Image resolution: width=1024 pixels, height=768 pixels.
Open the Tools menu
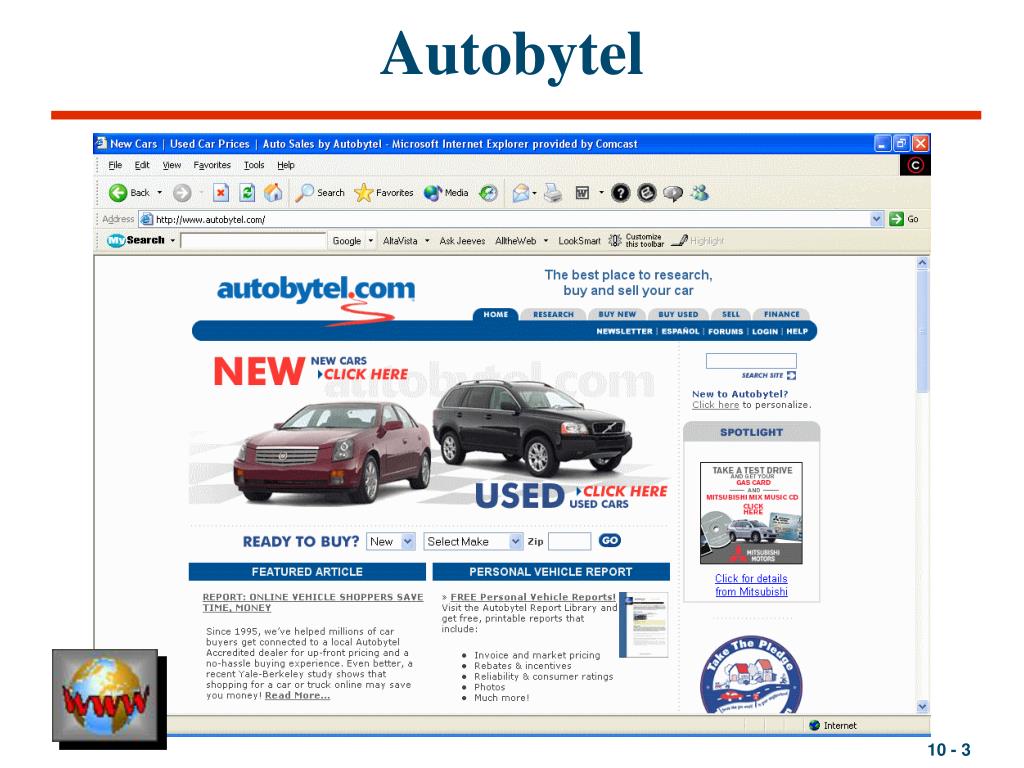point(254,165)
